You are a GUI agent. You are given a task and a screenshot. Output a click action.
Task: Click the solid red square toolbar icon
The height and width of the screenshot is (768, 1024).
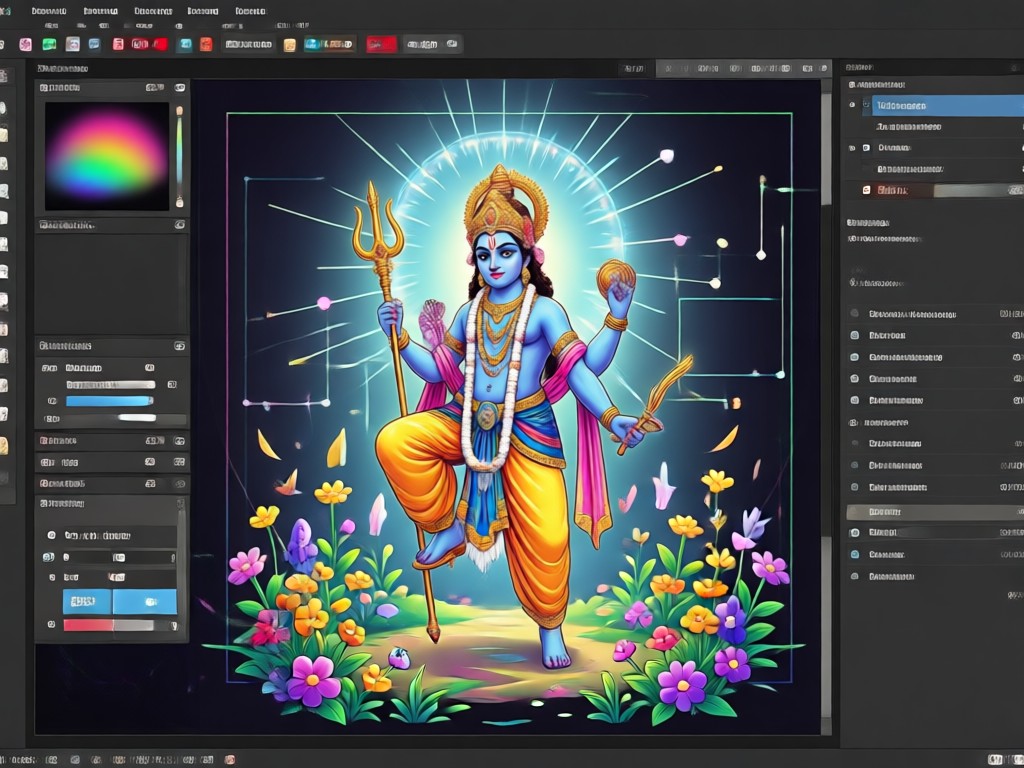[161, 44]
